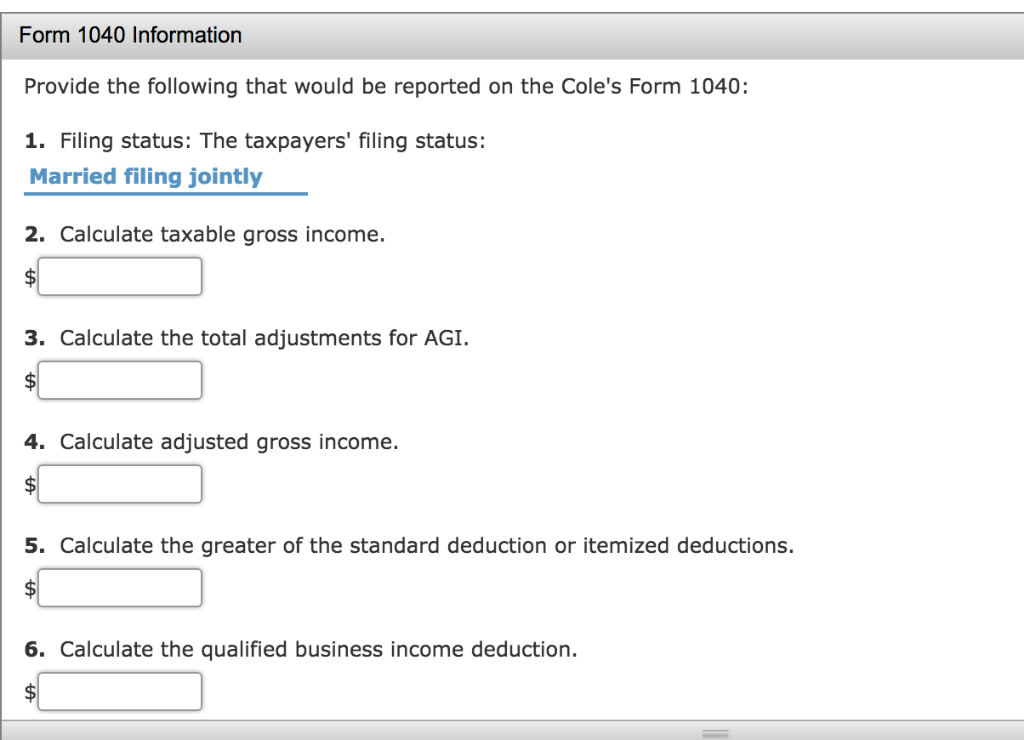The height and width of the screenshot is (740, 1024).
Task: Click the dollar sign beside question 4
Action: point(29,484)
